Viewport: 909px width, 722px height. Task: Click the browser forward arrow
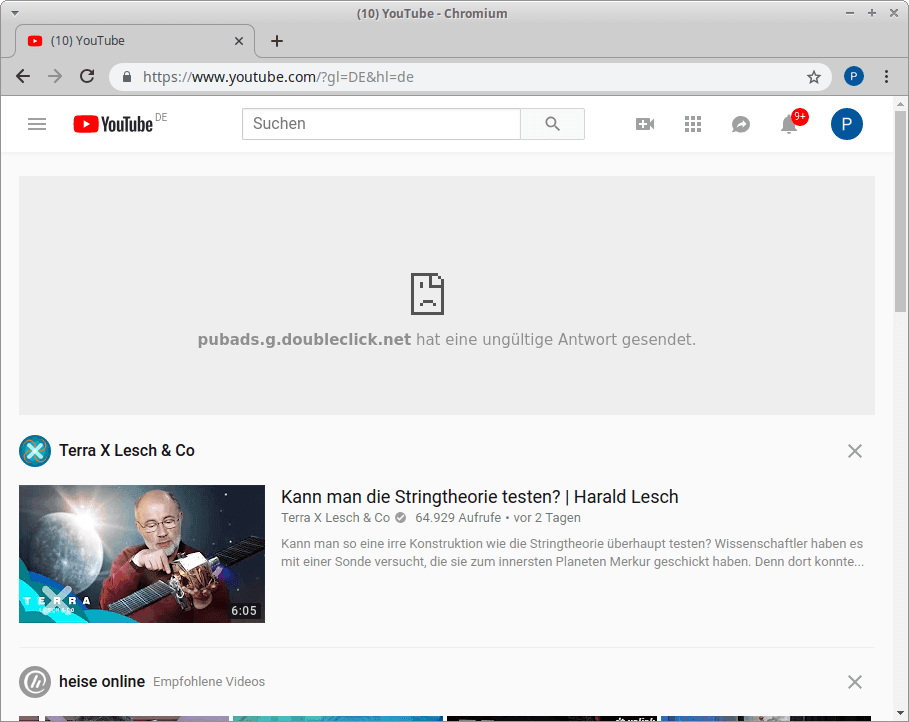click(55, 77)
